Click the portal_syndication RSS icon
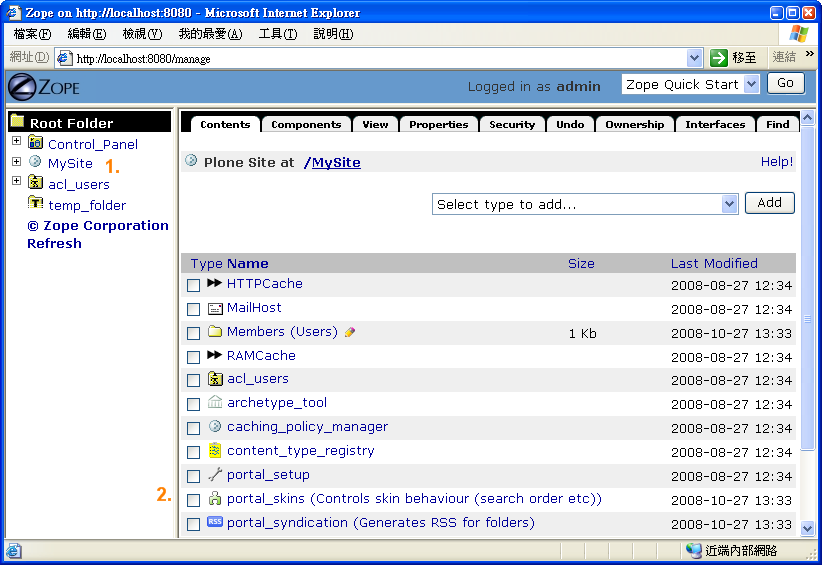822x565 pixels. (x=215, y=521)
